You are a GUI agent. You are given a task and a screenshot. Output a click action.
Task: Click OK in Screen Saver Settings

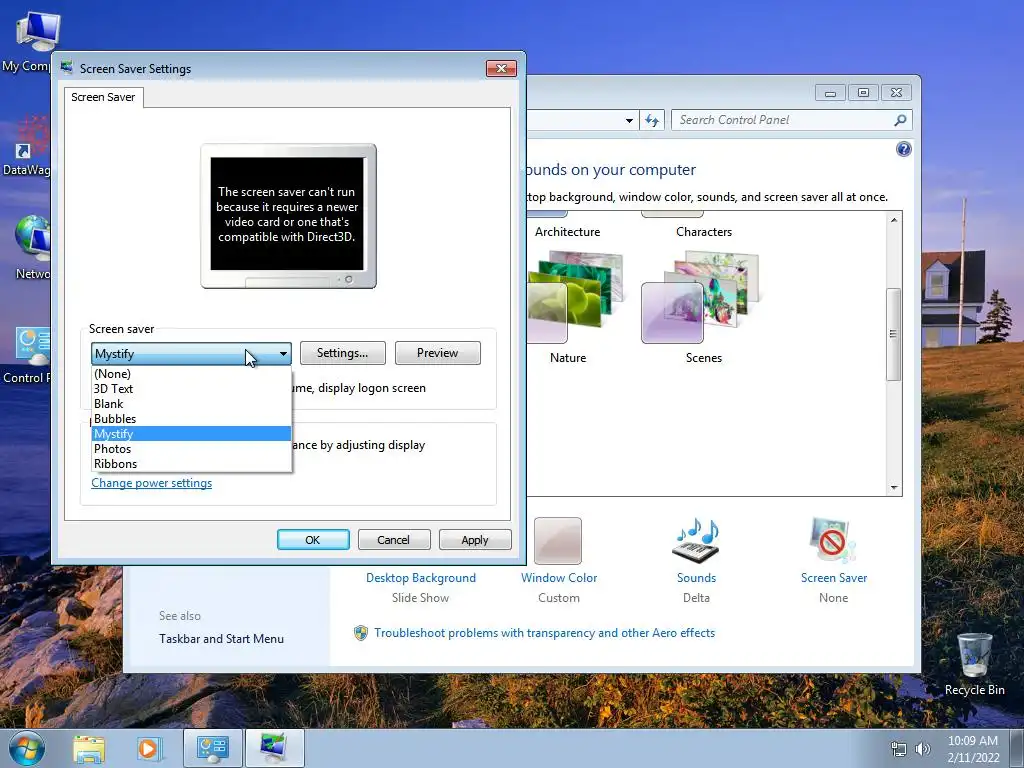point(313,539)
